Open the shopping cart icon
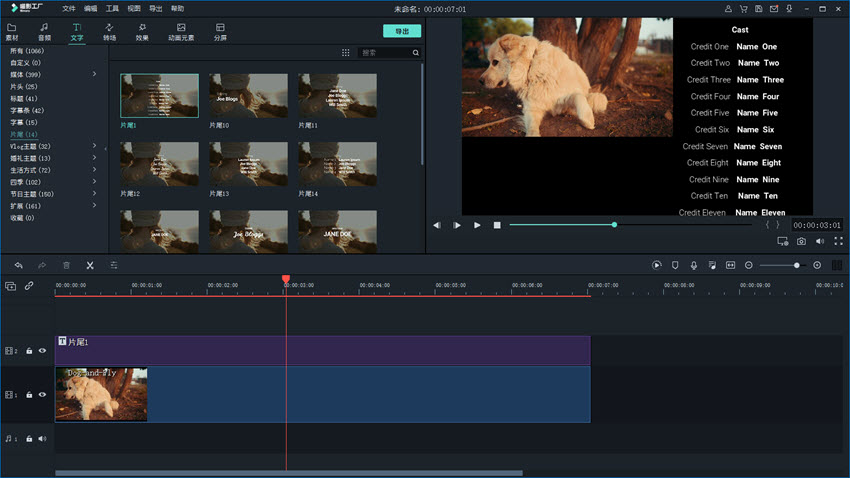 click(743, 8)
